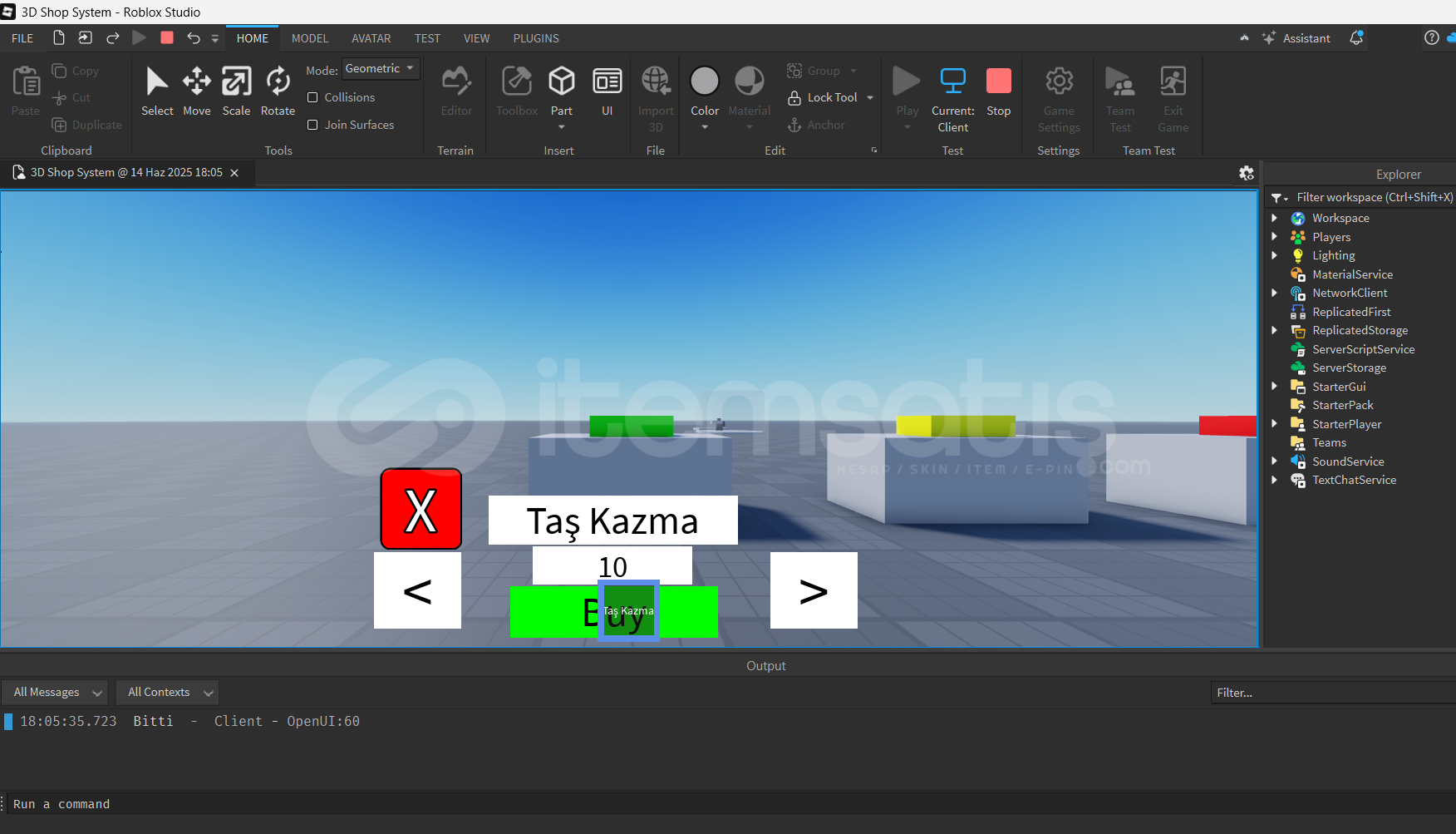
Task: Insert a new Part
Action: (x=562, y=81)
